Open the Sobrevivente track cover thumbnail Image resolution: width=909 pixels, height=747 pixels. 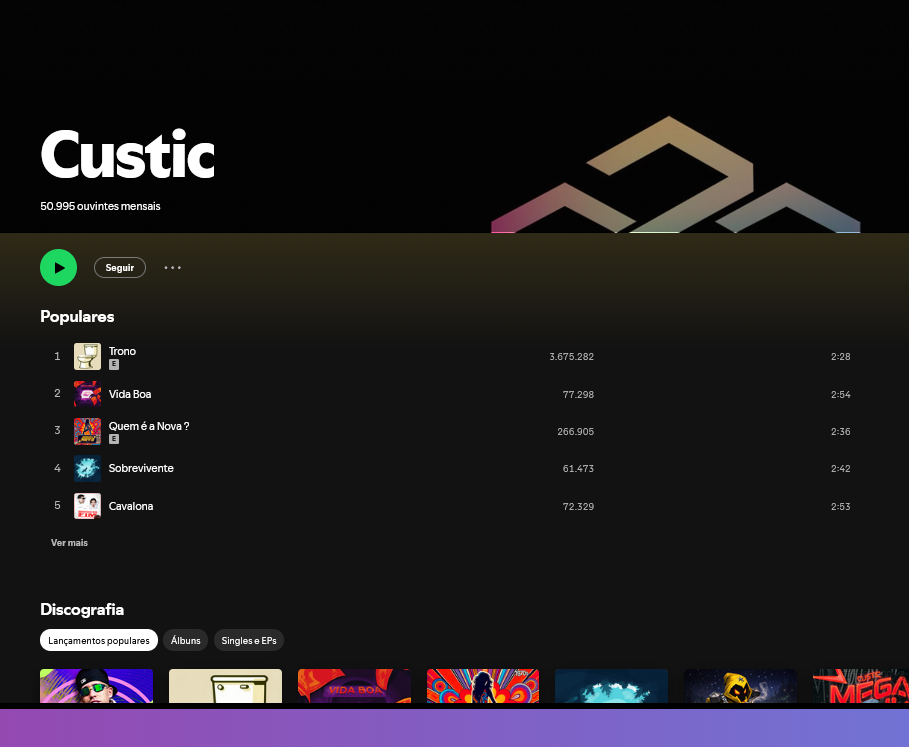[x=88, y=468]
